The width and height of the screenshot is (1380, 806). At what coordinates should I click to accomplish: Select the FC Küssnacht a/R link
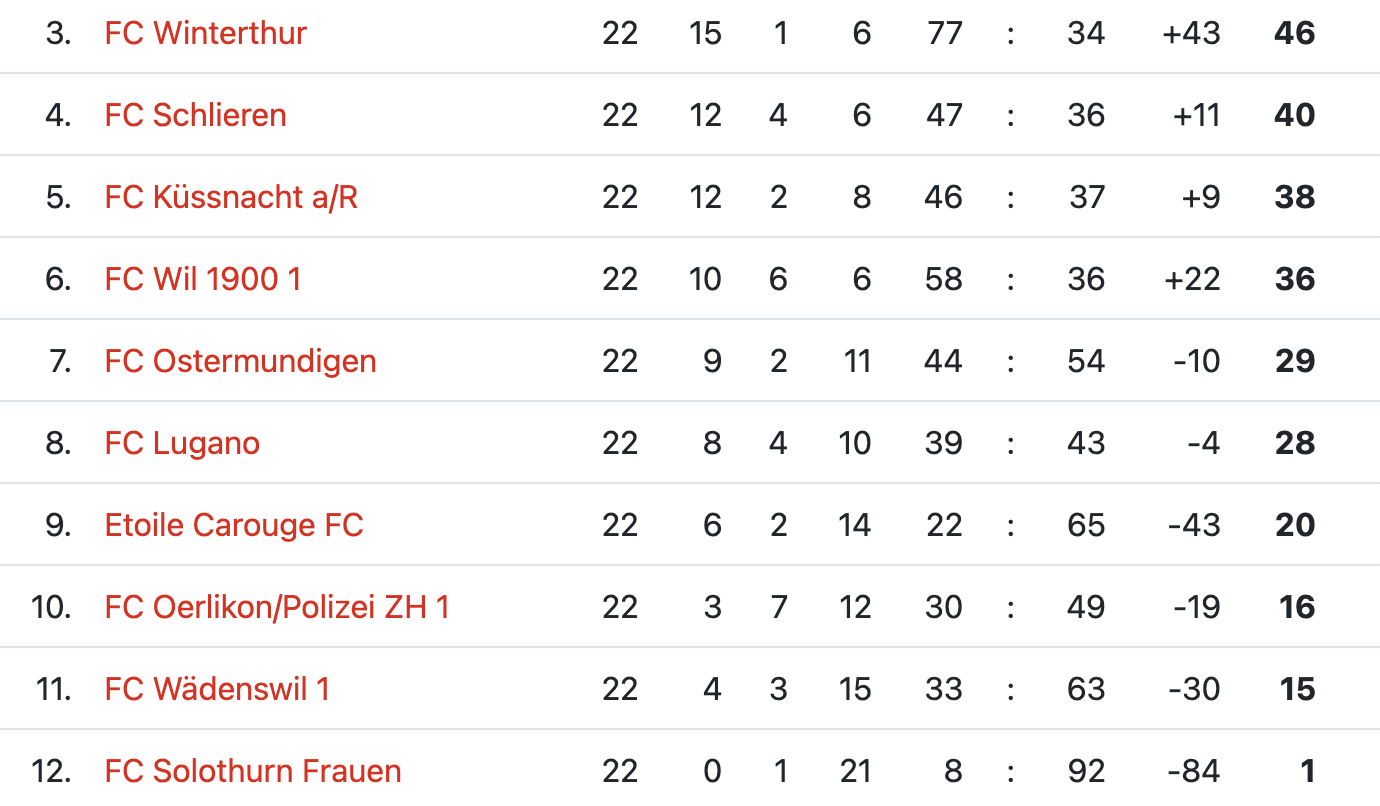231,197
